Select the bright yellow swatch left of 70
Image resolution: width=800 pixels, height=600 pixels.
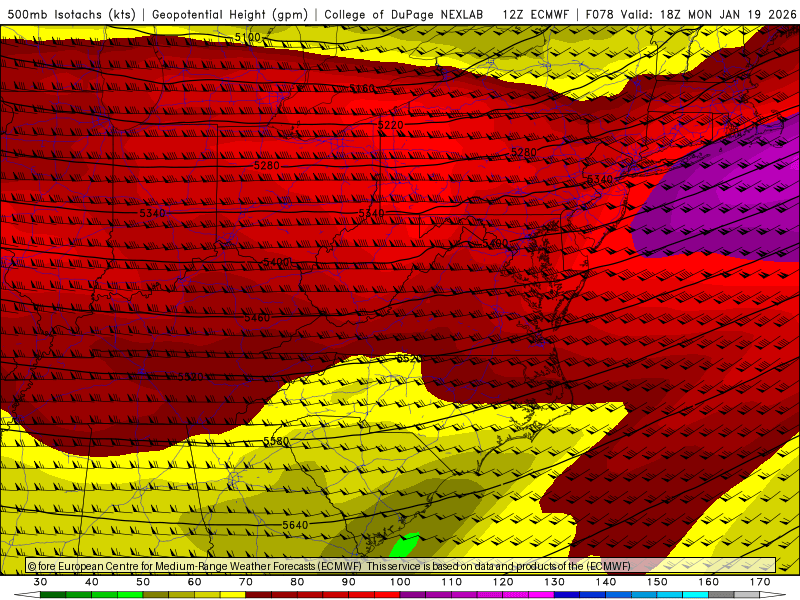[233, 595]
